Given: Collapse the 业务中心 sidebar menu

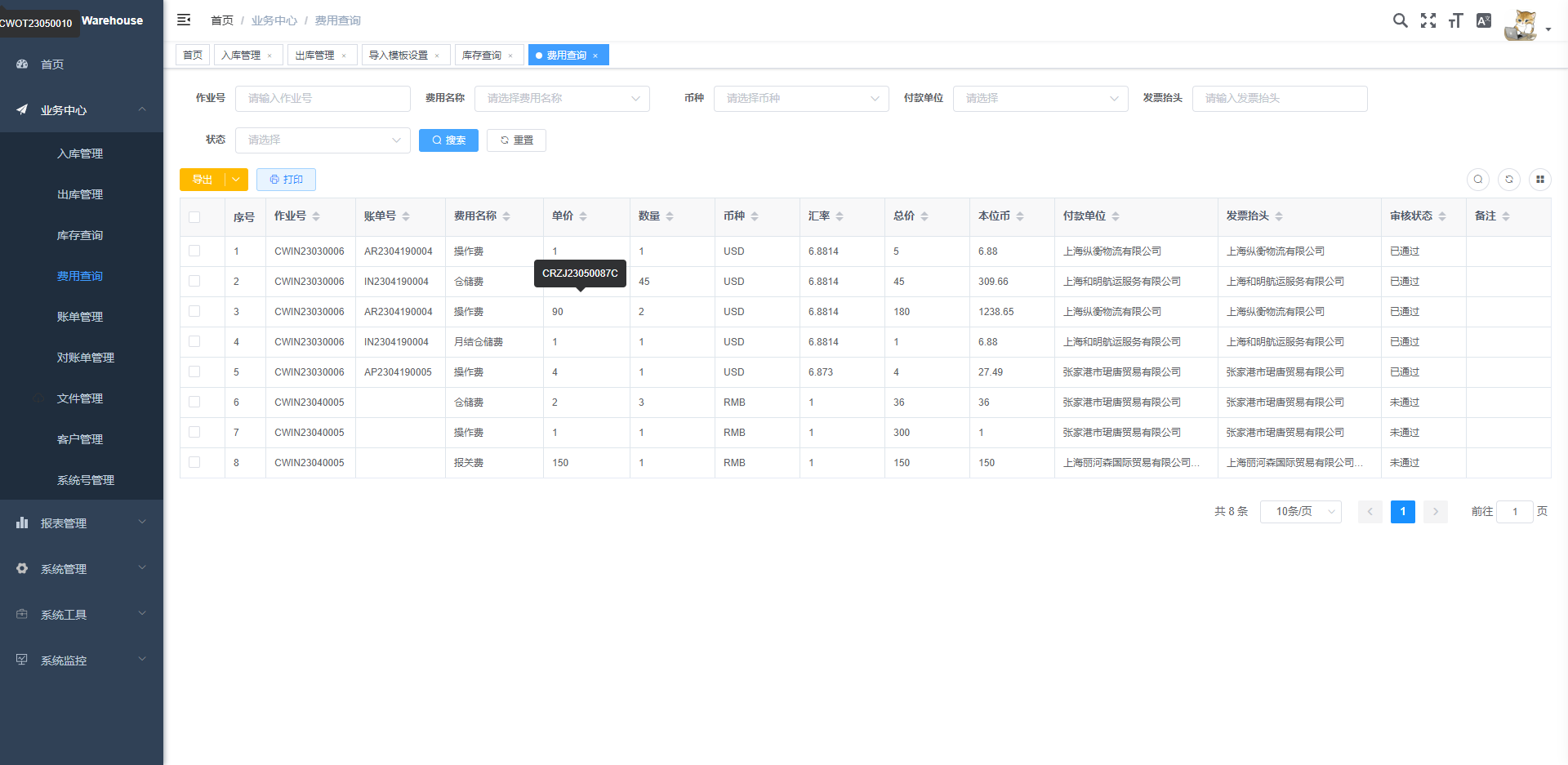Looking at the screenshot, I should click(x=82, y=110).
